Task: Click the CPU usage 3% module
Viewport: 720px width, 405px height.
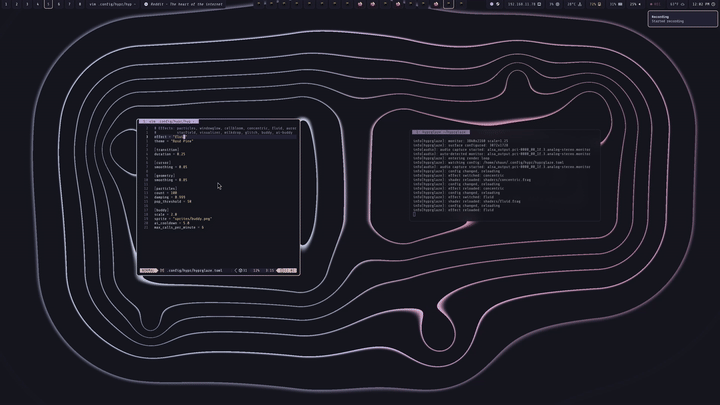Action: pos(554,4)
